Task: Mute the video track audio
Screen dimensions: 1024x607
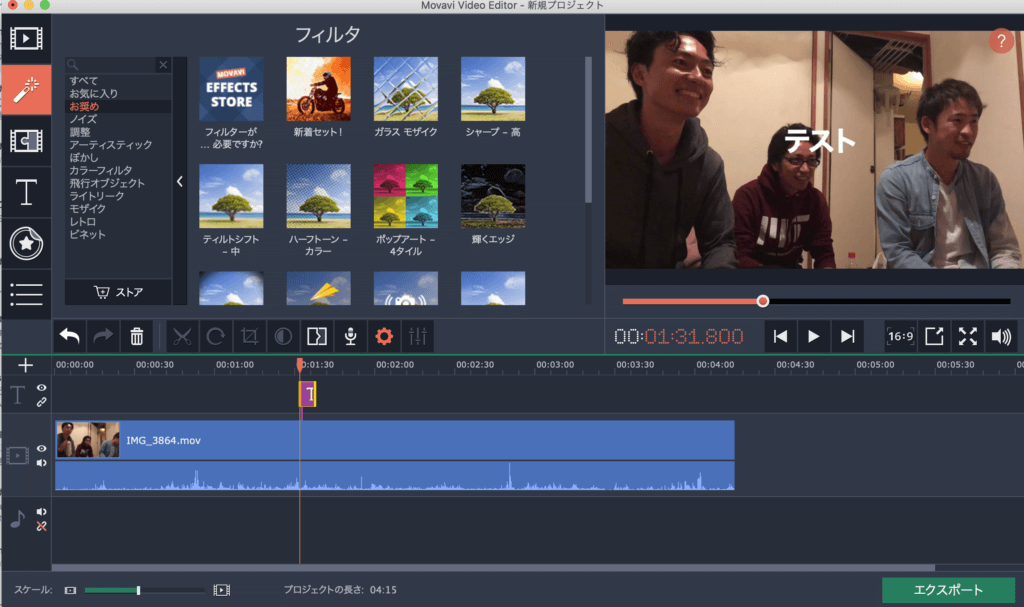Action: coord(41,463)
